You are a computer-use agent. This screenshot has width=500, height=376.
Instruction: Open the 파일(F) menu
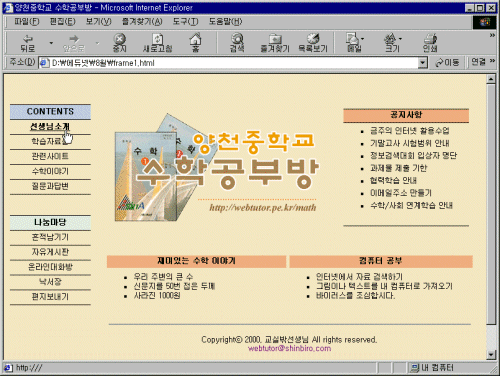click(26, 22)
